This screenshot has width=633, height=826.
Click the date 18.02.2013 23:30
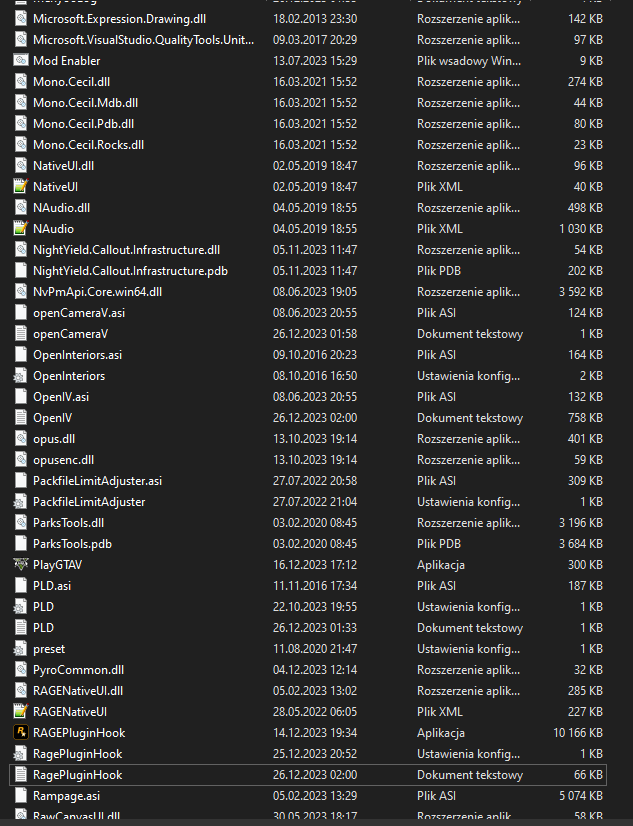click(x=314, y=19)
